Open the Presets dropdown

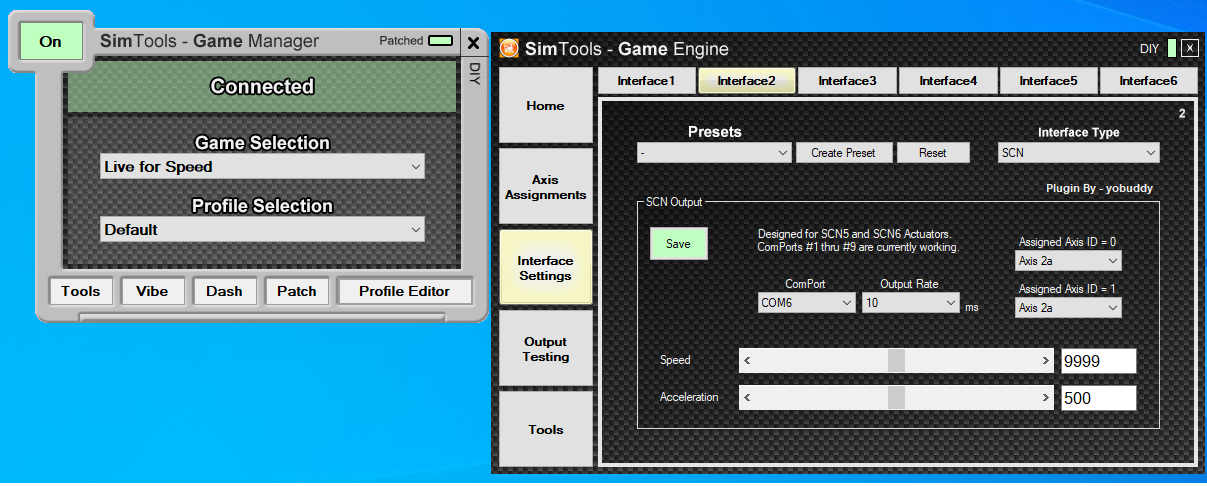coord(714,153)
